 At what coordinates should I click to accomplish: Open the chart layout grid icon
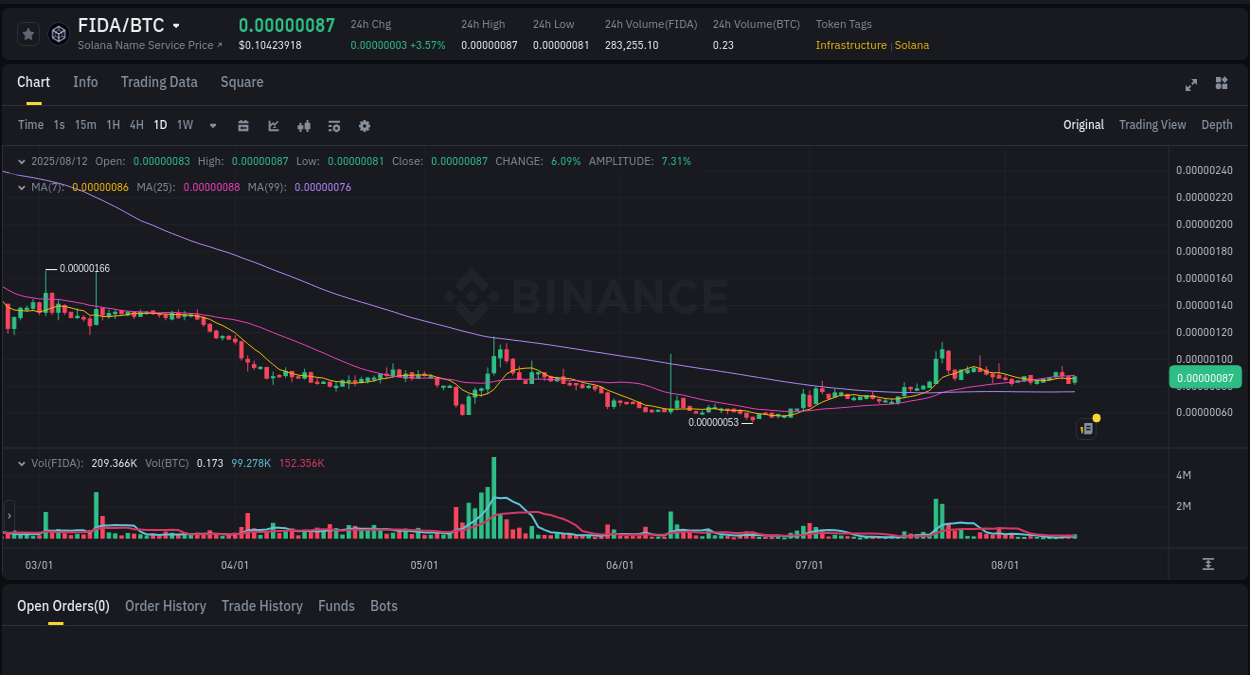pyautogui.click(x=1221, y=83)
